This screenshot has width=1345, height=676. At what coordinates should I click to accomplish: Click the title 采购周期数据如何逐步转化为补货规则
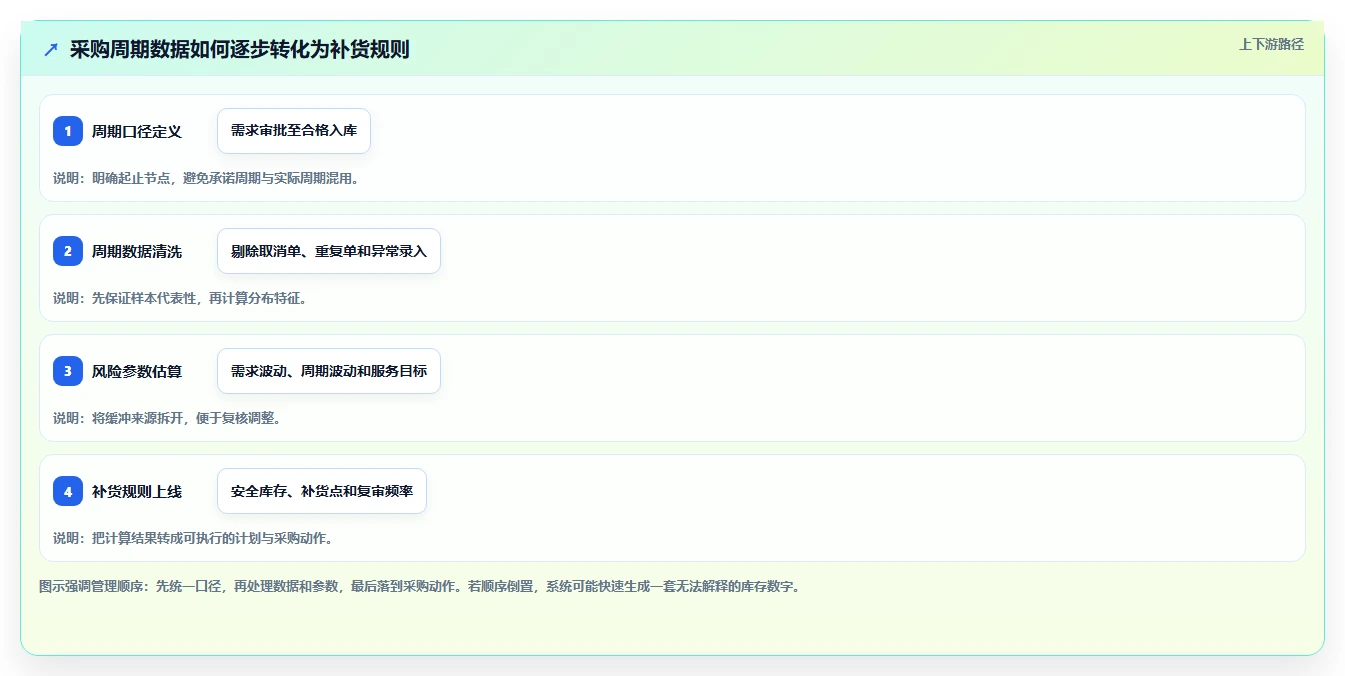click(x=240, y=49)
